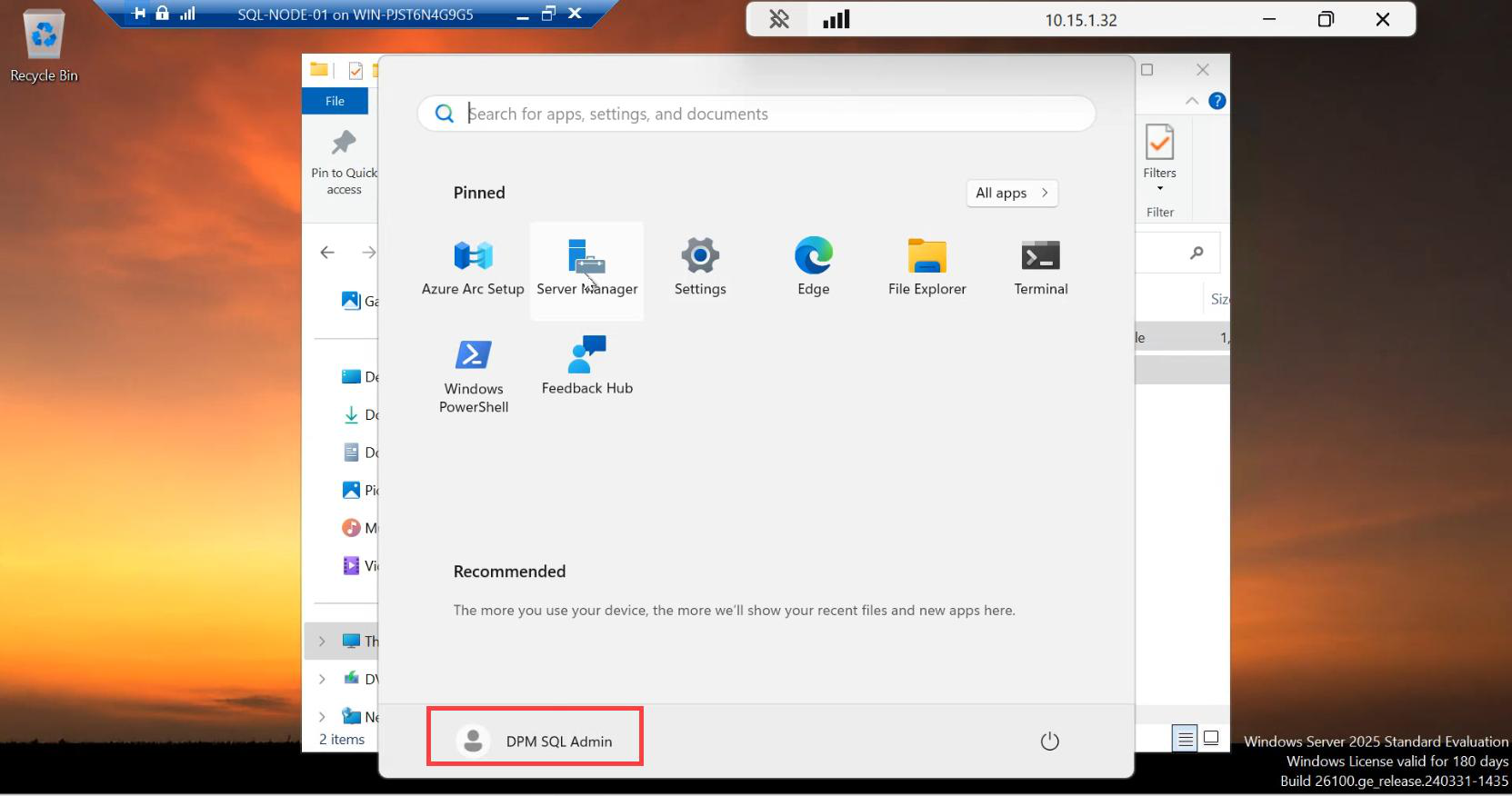Open Feedback Hub app
The width and height of the screenshot is (1512, 796).
586,369
